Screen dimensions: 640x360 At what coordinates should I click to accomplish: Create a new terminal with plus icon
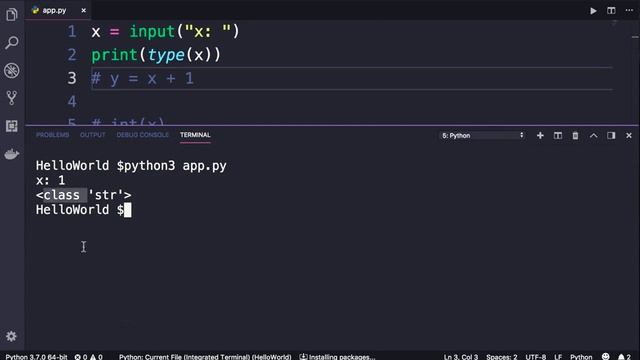point(540,136)
